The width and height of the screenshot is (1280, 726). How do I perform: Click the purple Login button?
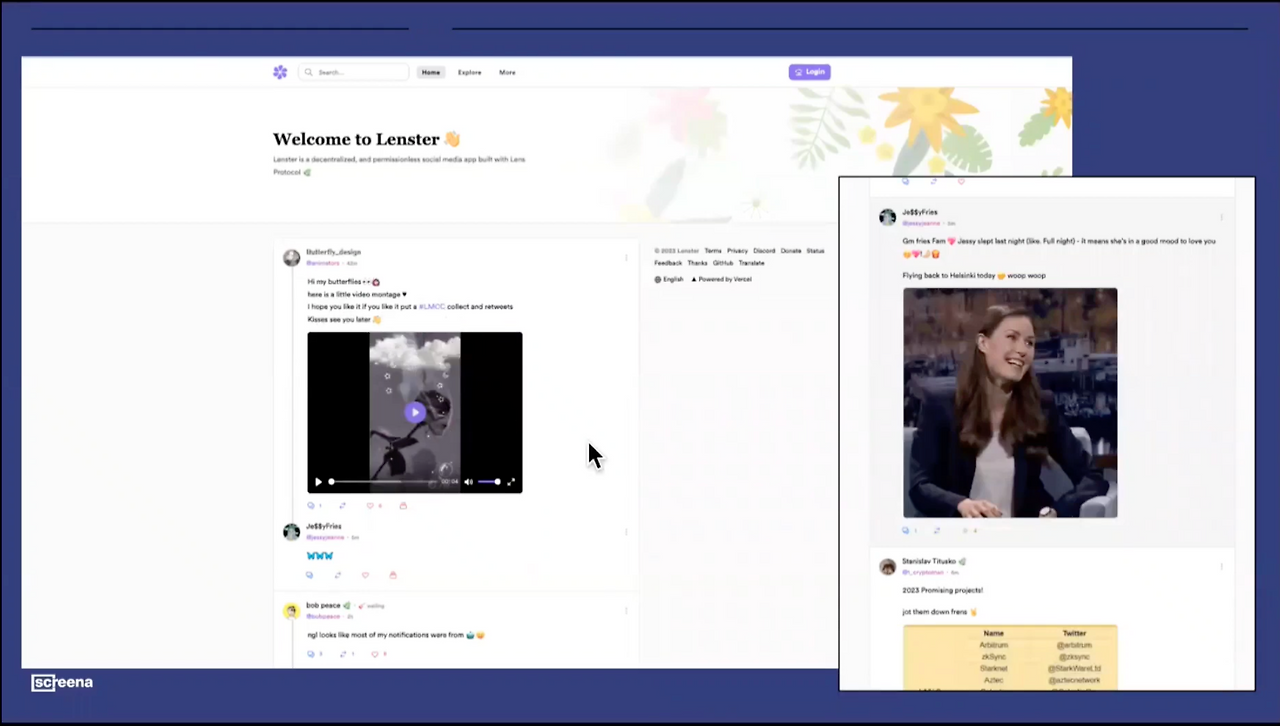pos(809,72)
